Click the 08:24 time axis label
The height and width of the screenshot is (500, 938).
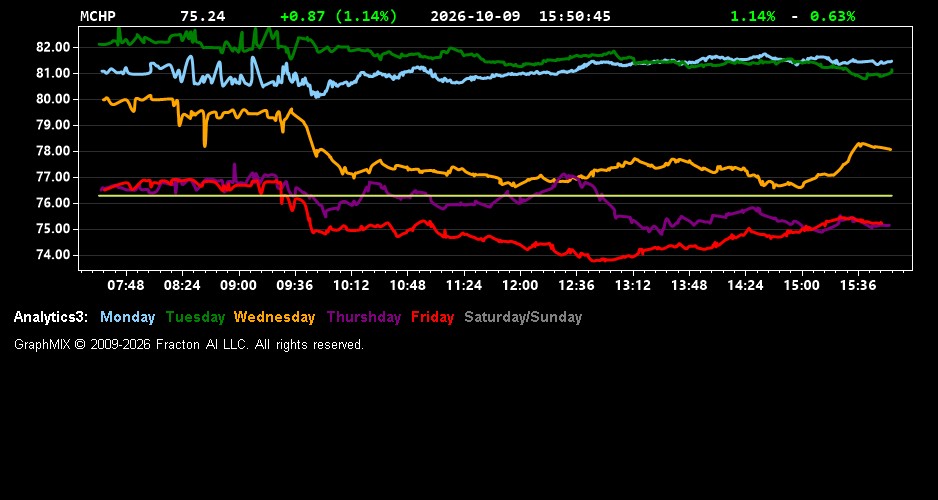[182, 286]
